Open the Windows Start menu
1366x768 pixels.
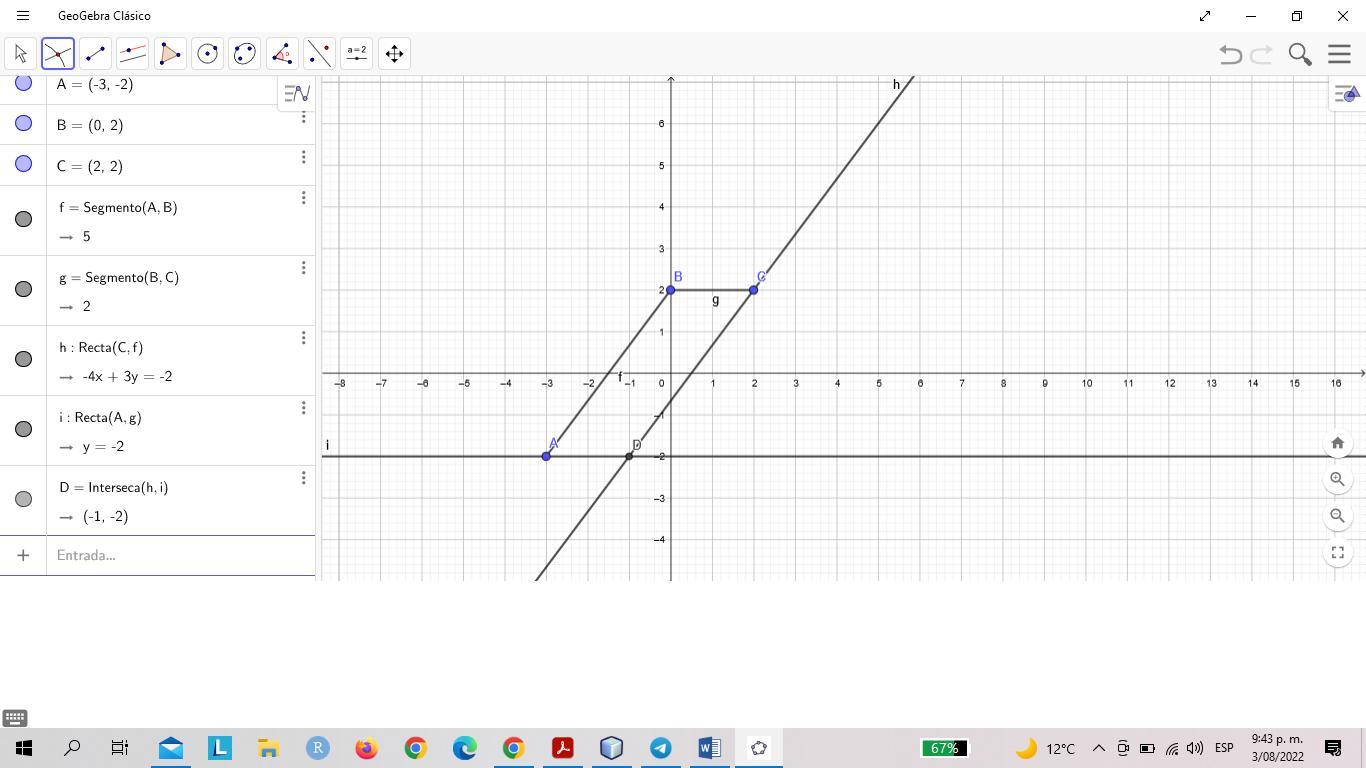click(x=24, y=748)
